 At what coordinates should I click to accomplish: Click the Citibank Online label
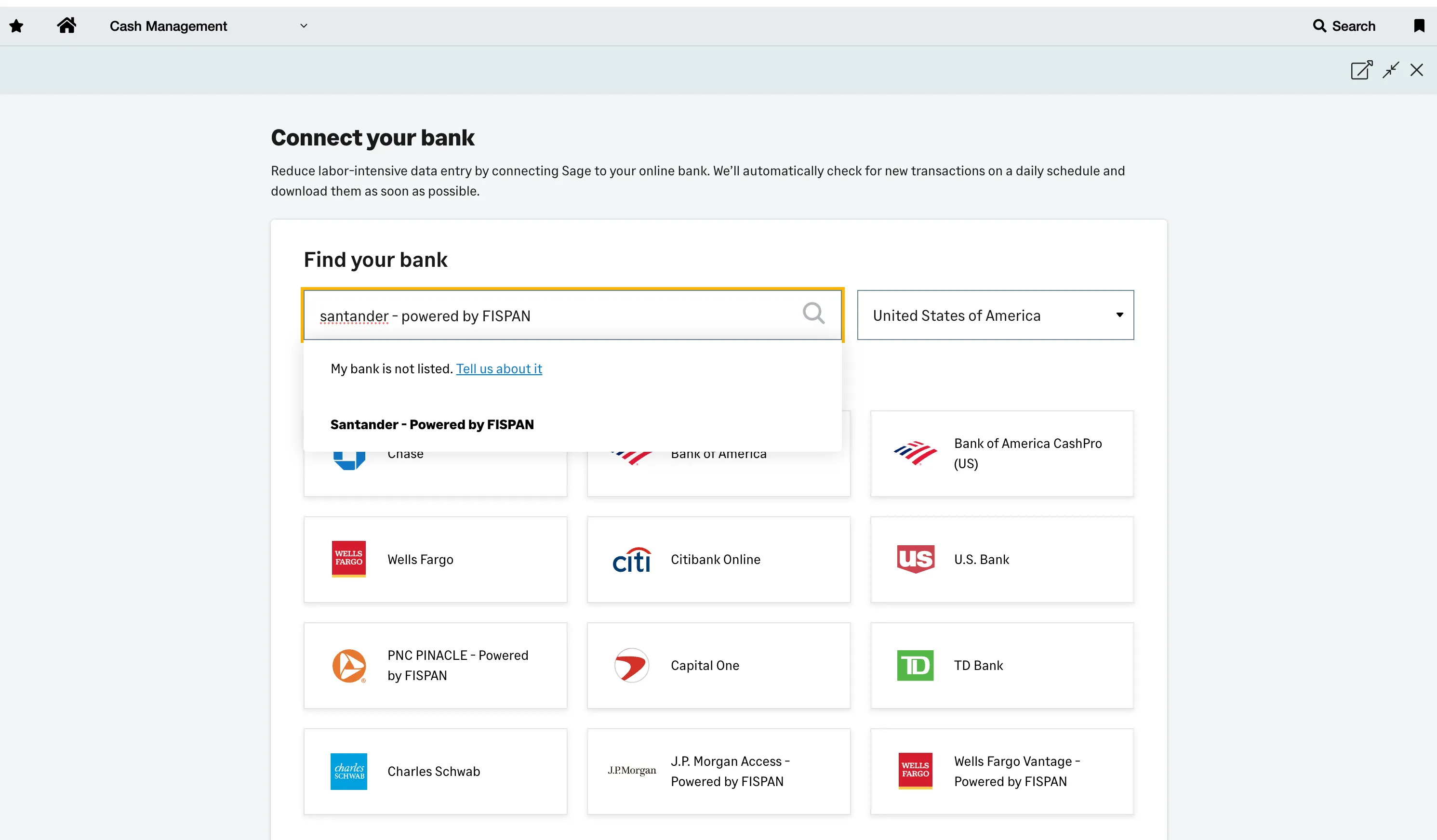(715, 560)
